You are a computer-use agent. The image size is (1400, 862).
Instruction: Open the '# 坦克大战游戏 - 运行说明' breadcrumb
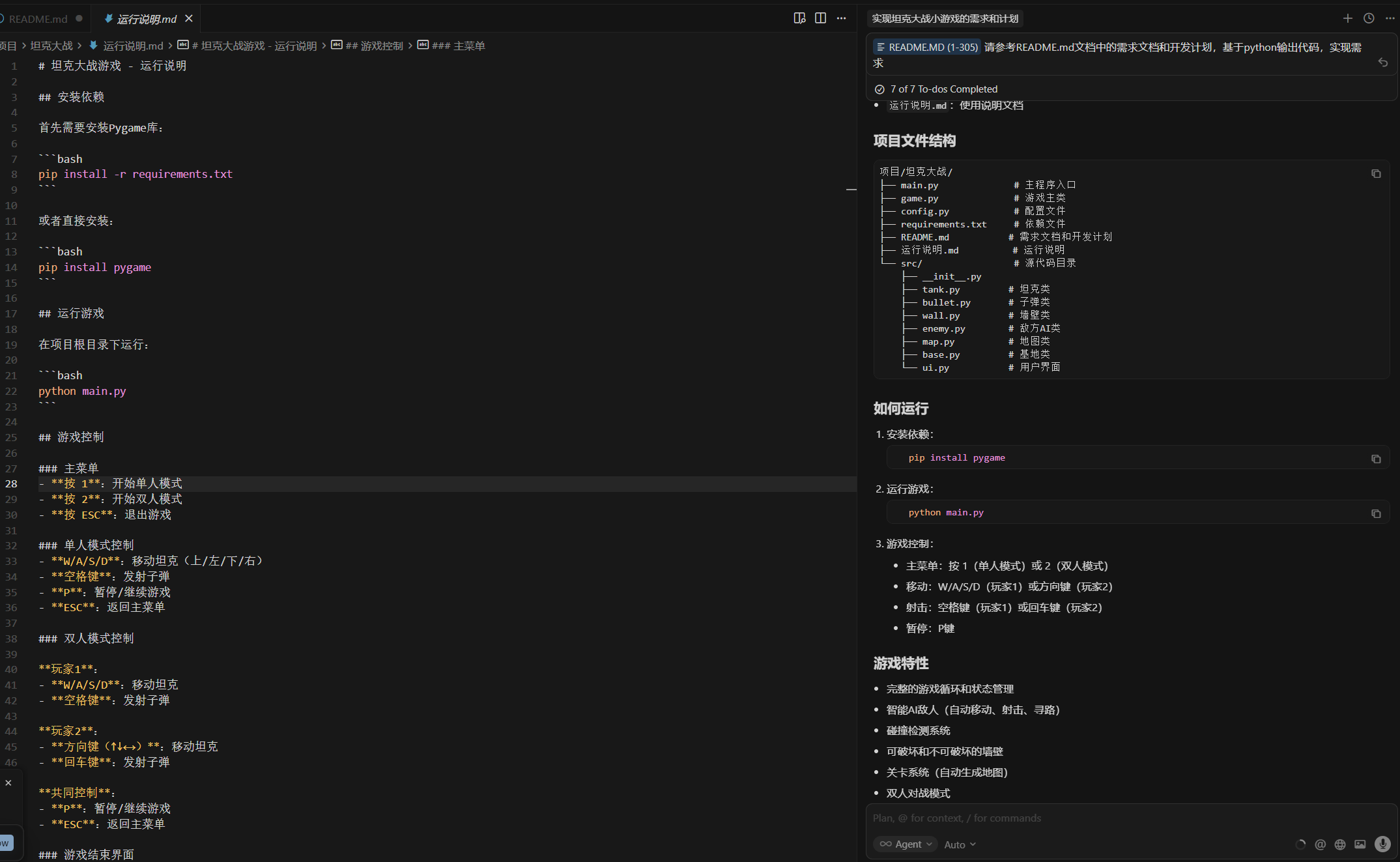point(254,46)
